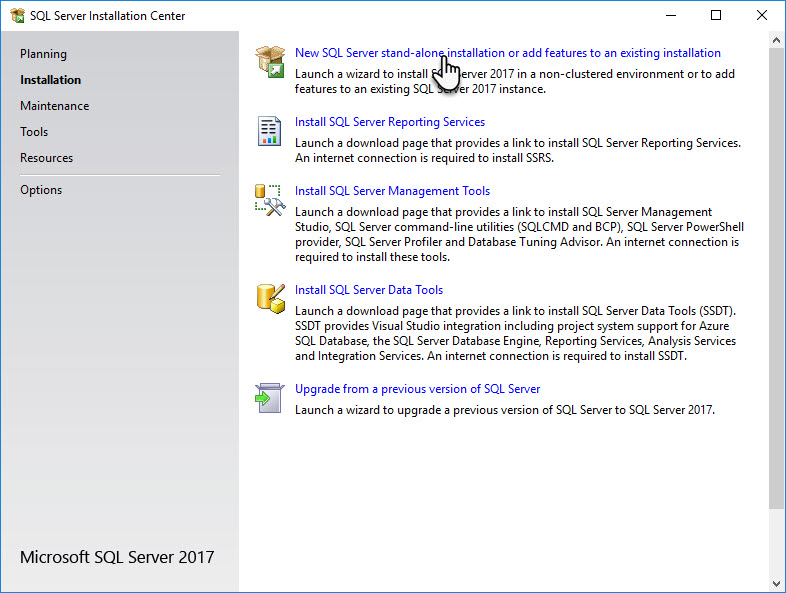Viewport: 786px width, 593px height.
Task: Click the 'Microsoft SQL Server 2017' label
Action: pos(117,557)
